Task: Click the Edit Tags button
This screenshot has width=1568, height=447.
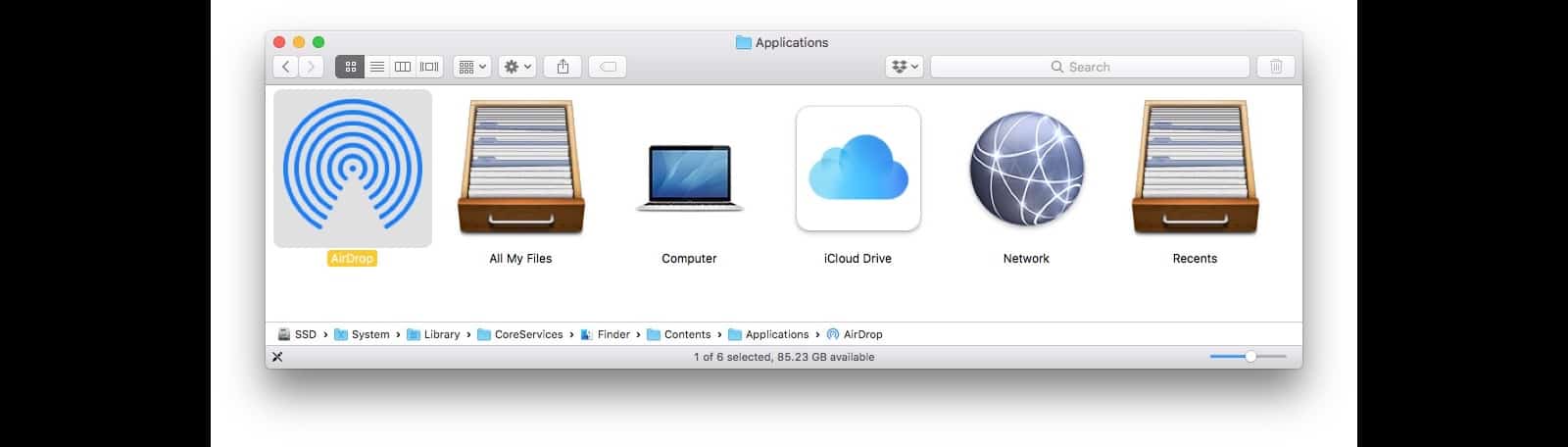Action: 608,67
